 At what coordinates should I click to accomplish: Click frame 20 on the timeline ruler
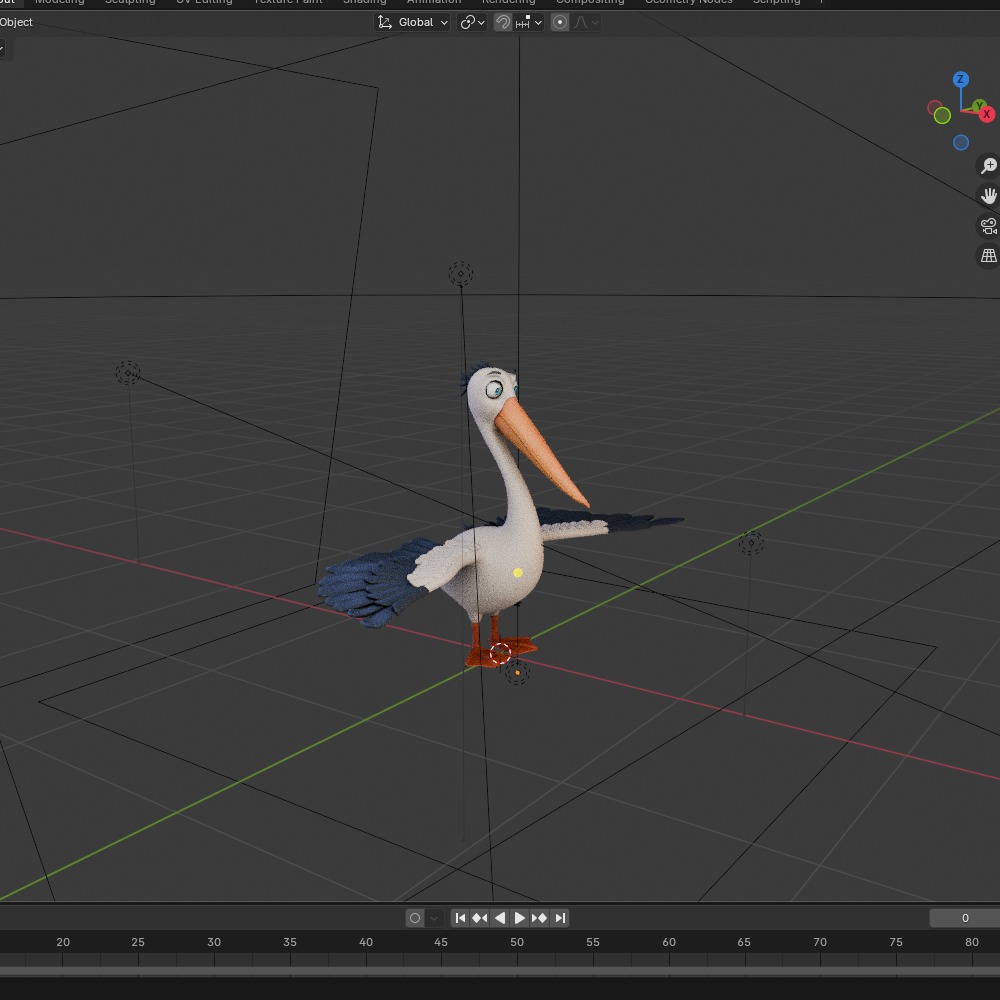(x=62, y=942)
